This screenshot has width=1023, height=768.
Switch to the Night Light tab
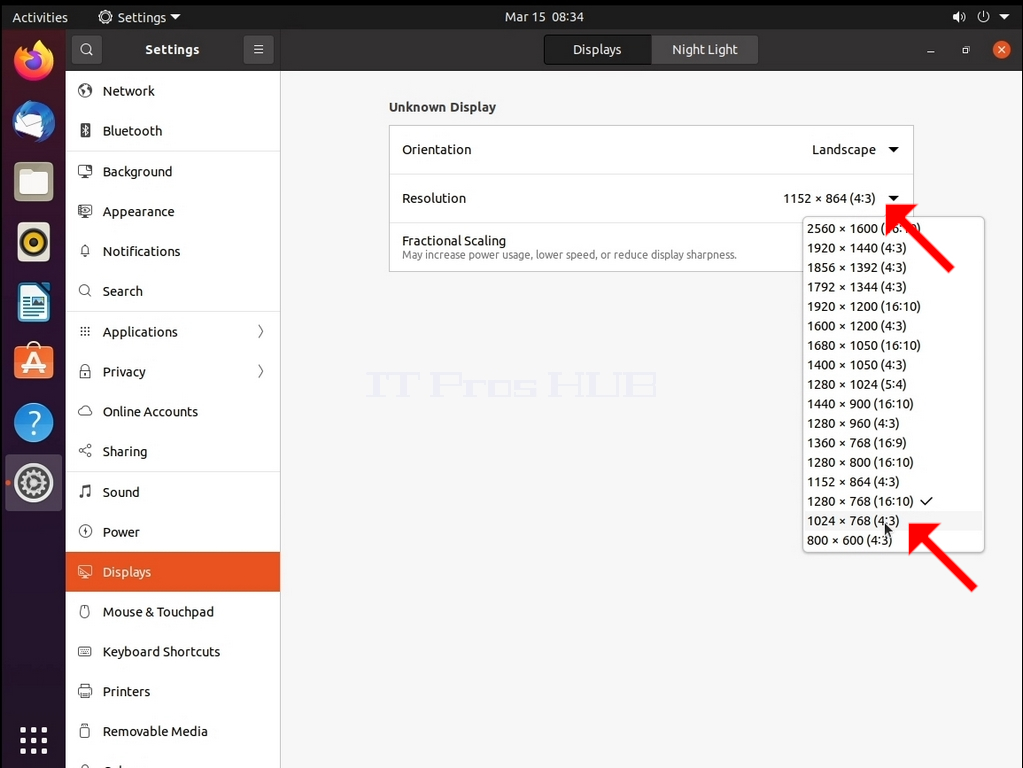click(x=705, y=50)
